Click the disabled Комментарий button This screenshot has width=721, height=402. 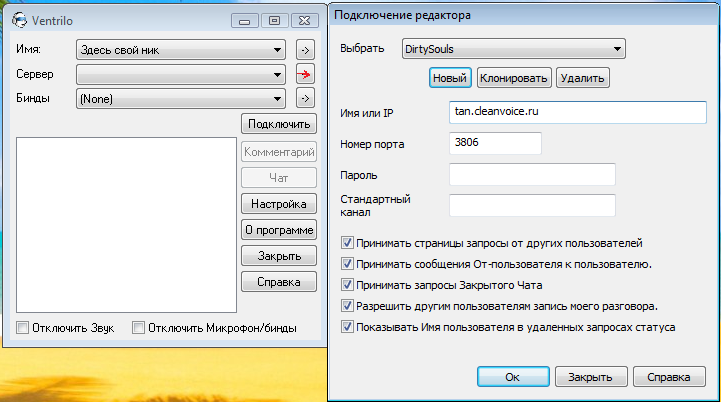[279, 152]
